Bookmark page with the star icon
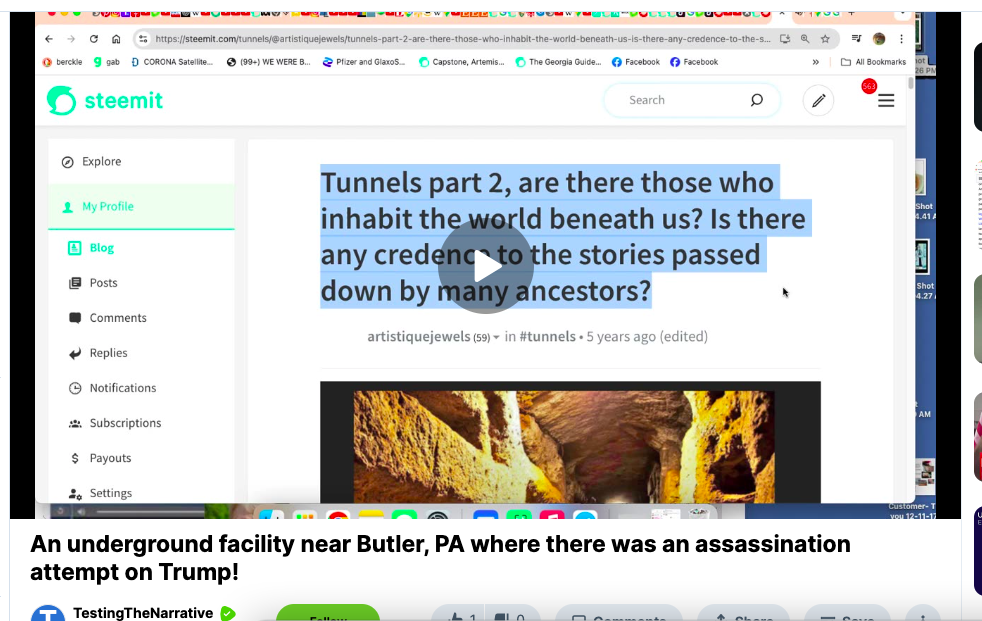Viewport: 982px width, 621px height. [x=825, y=39]
